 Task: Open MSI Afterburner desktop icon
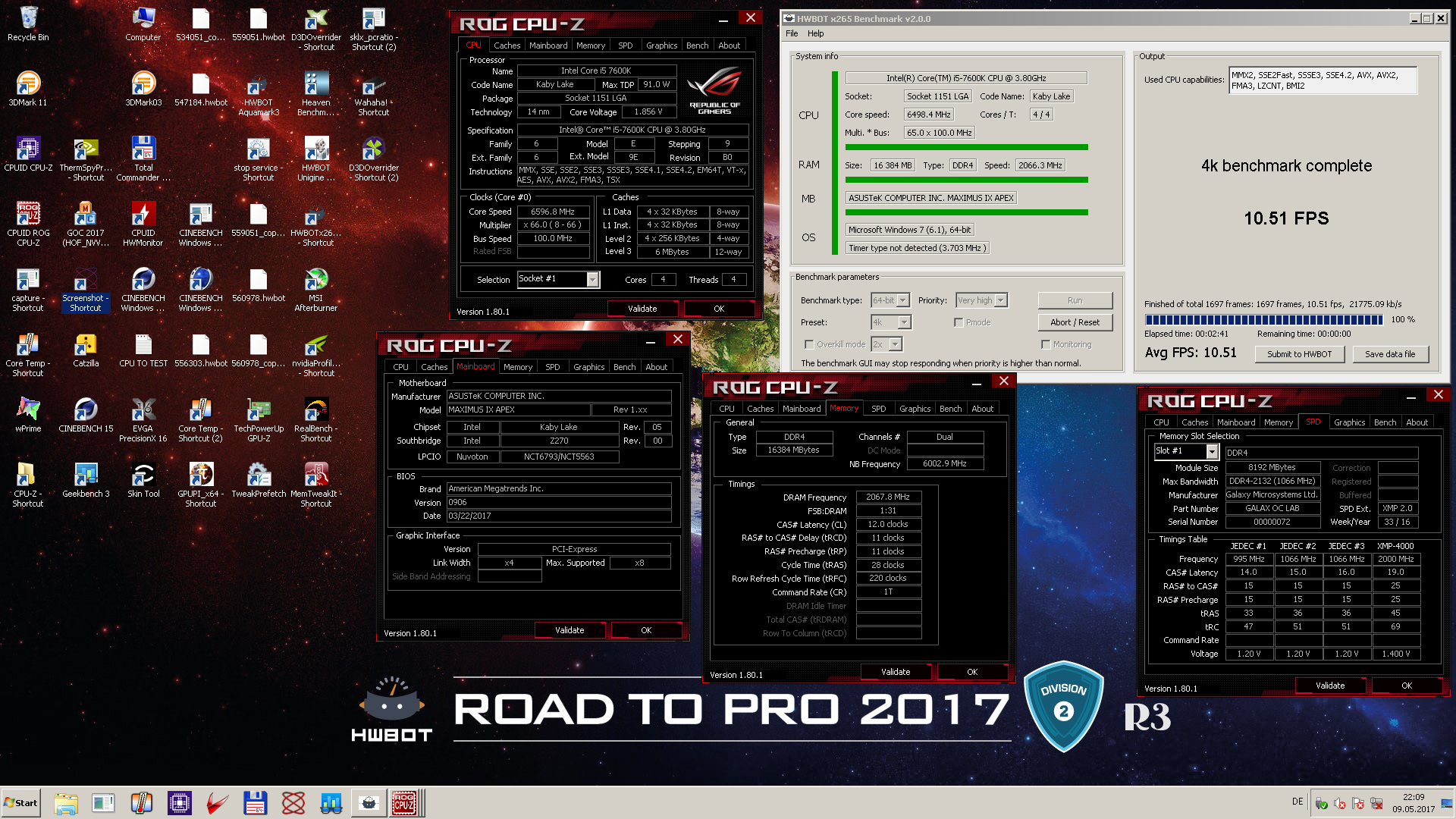pos(316,290)
